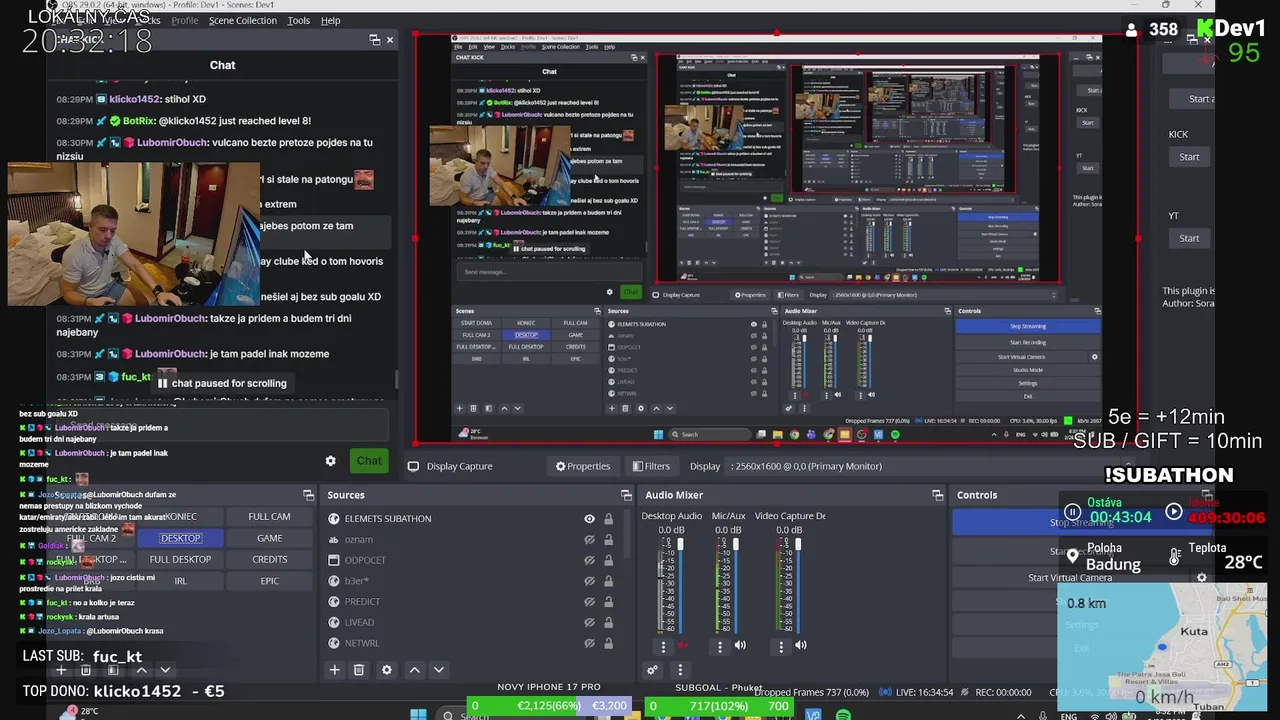Switch to the FULL CAM scene

269,517
